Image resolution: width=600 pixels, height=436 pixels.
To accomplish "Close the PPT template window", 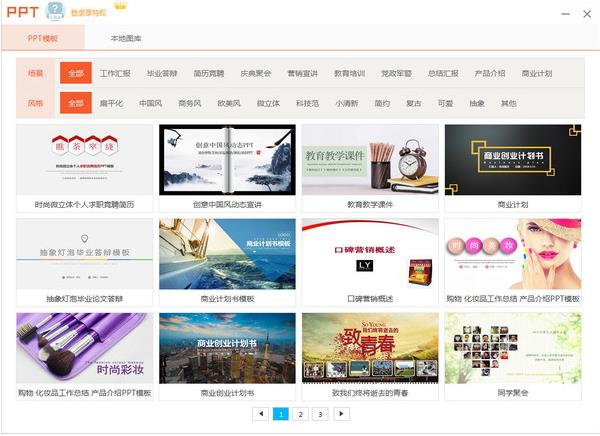I will [587, 14].
